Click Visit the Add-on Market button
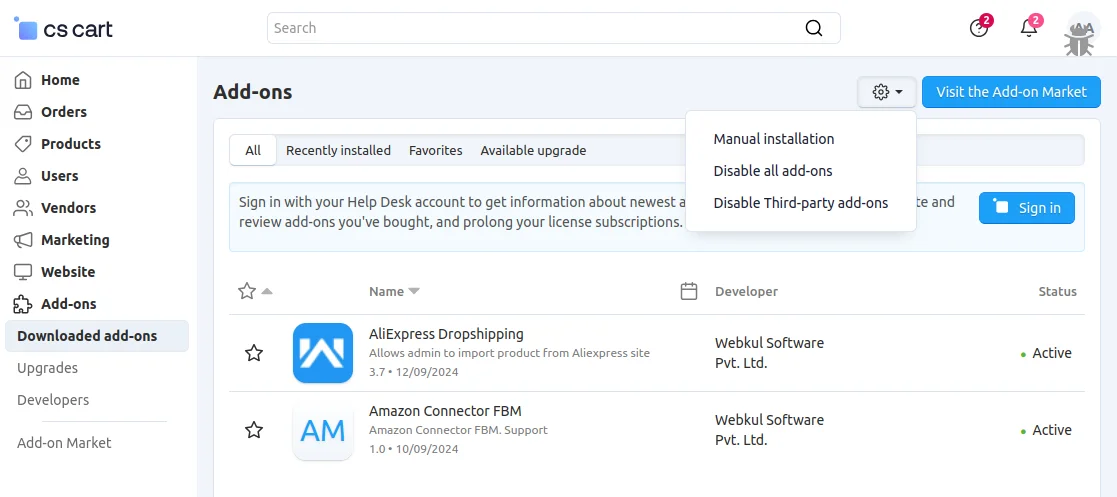The image size is (1117, 497). [1010, 92]
